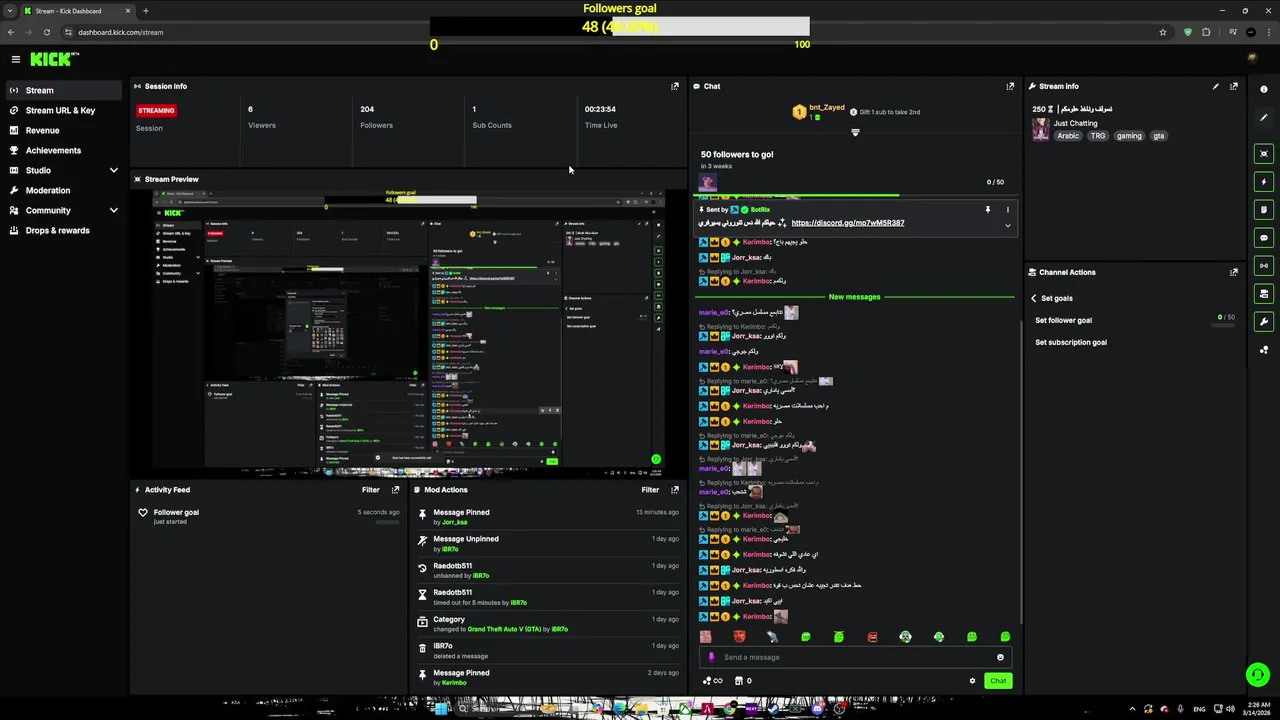Go to Revenue in sidebar
The image size is (1280, 720).
tap(65, 130)
